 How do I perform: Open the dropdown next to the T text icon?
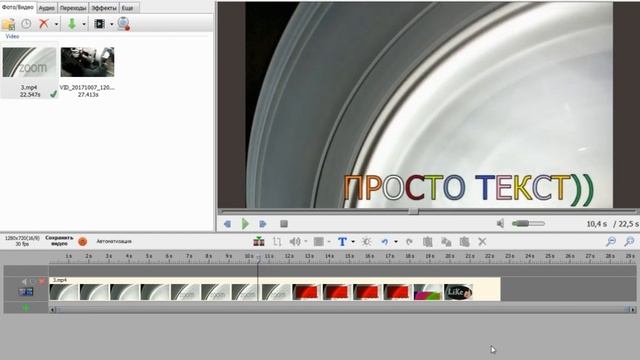(353, 242)
